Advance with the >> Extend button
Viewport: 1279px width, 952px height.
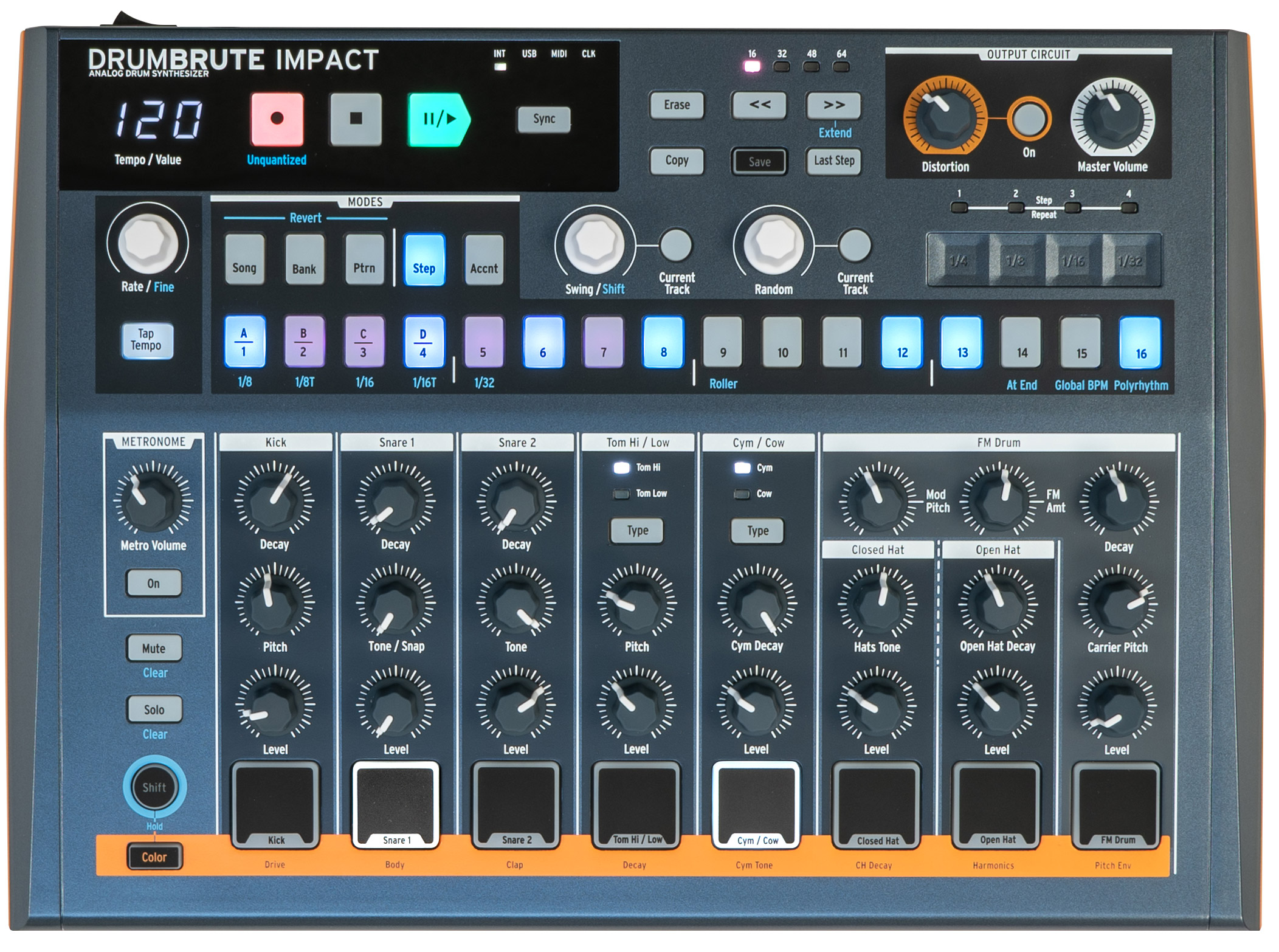coord(834,105)
